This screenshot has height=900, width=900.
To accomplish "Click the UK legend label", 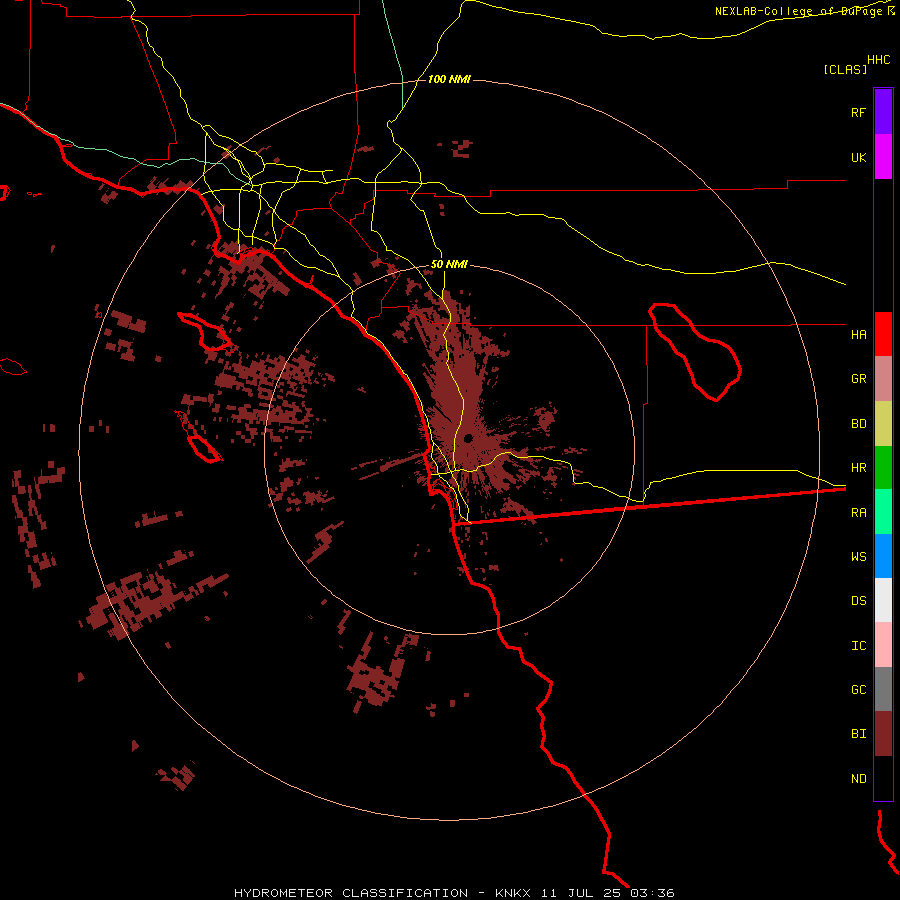I will [858, 157].
